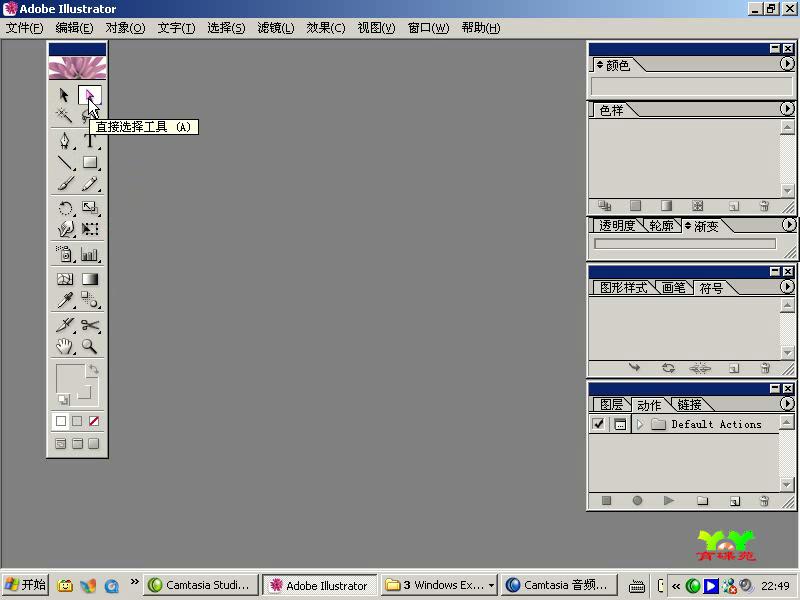Open the 渐变 panel flyout menu
Screen dimensions: 800x600
[x=788, y=224]
